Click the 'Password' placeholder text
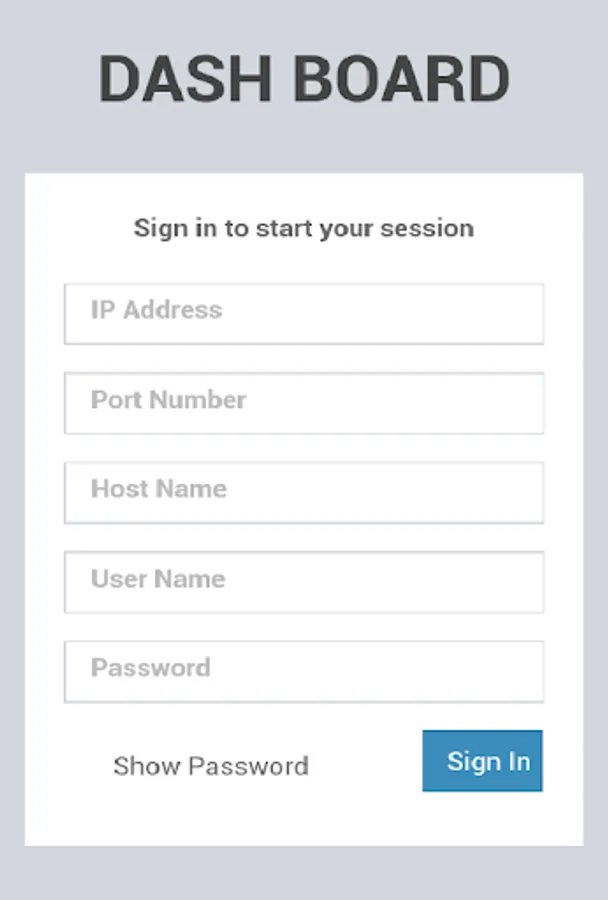This screenshot has height=900, width=608. point(150,668)
